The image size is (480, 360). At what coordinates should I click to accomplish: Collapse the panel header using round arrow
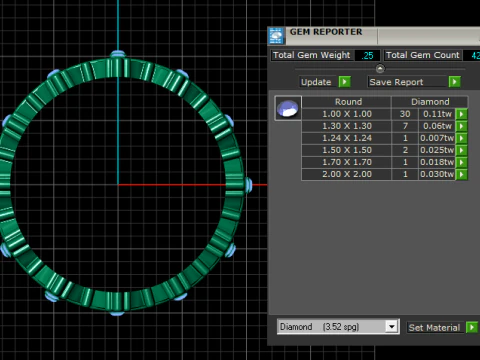[380, 69]
